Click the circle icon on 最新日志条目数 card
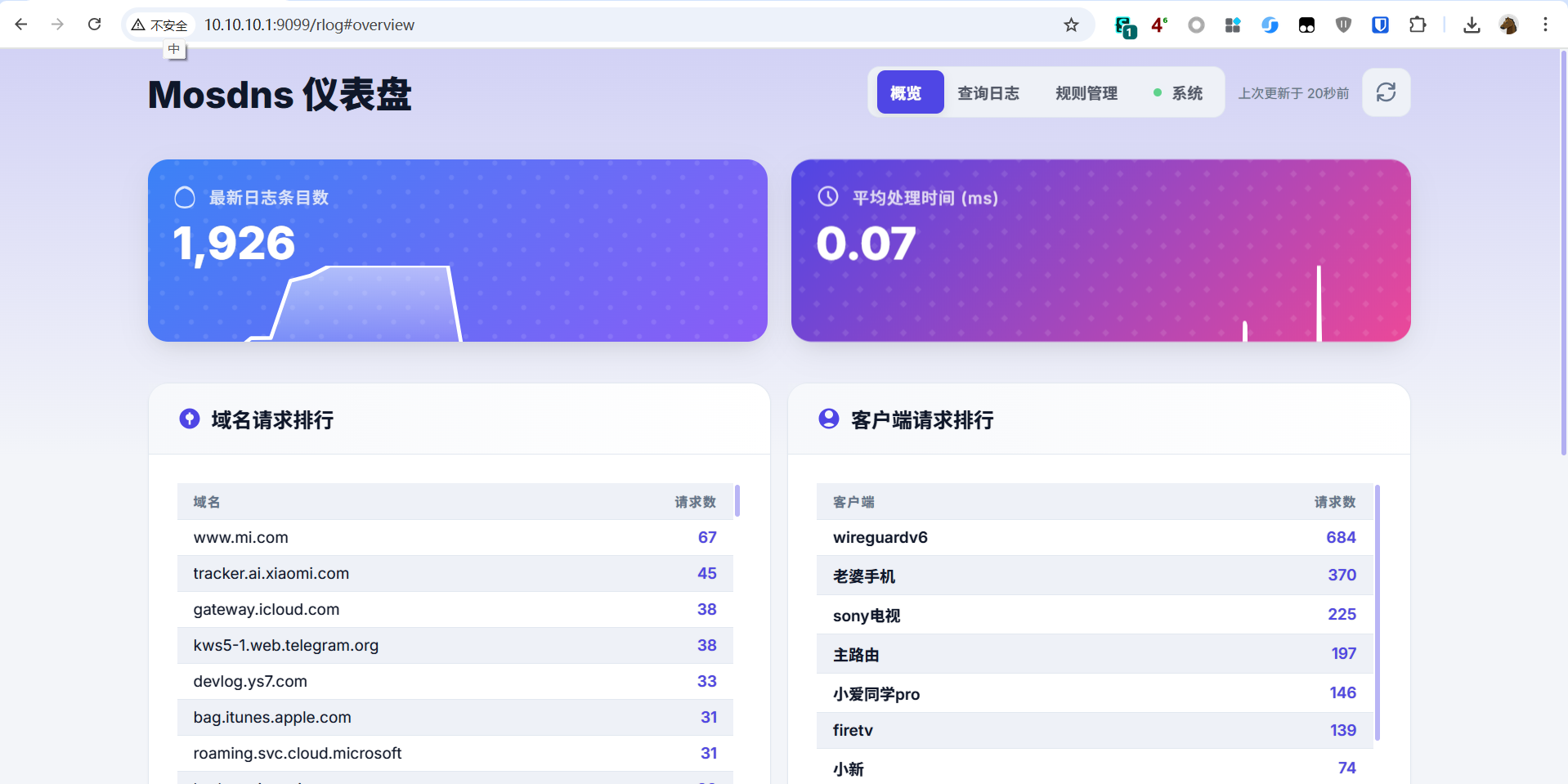This screenshot has width=1568, height=784. click(x=184, y=197)
